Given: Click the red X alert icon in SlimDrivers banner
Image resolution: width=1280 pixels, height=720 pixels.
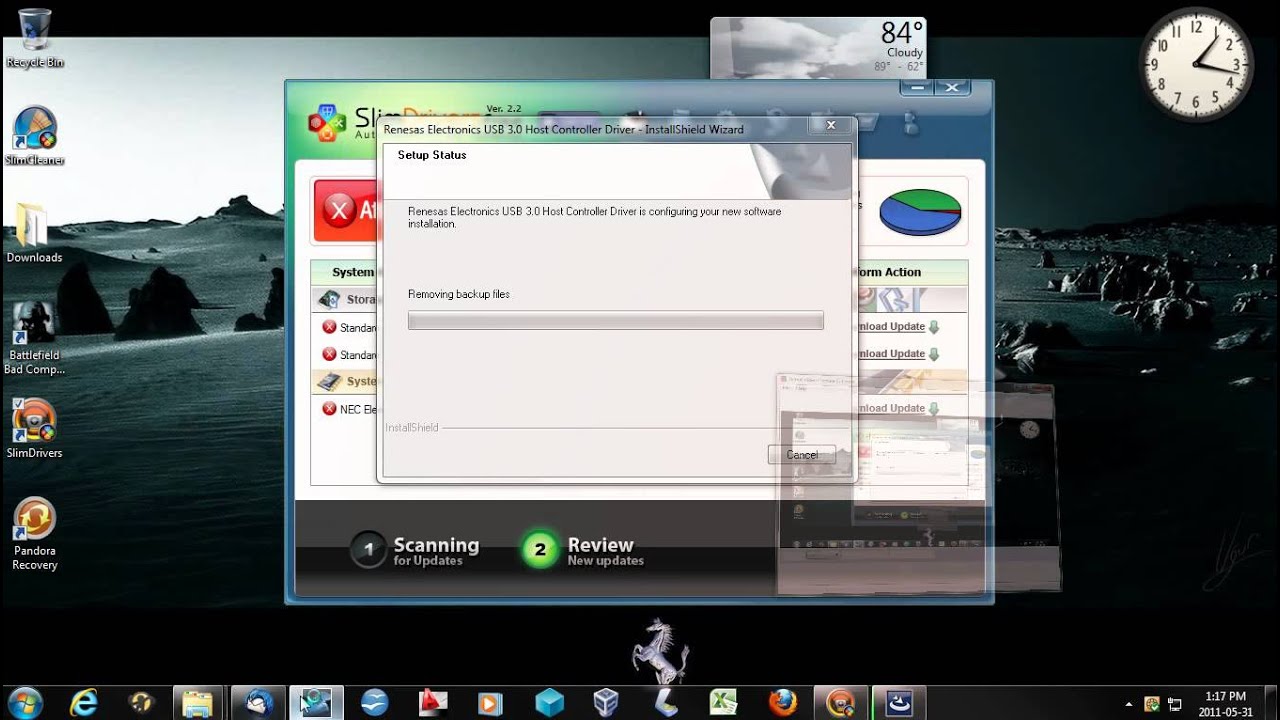Looking at the screenshot, I should pos(340,210).
